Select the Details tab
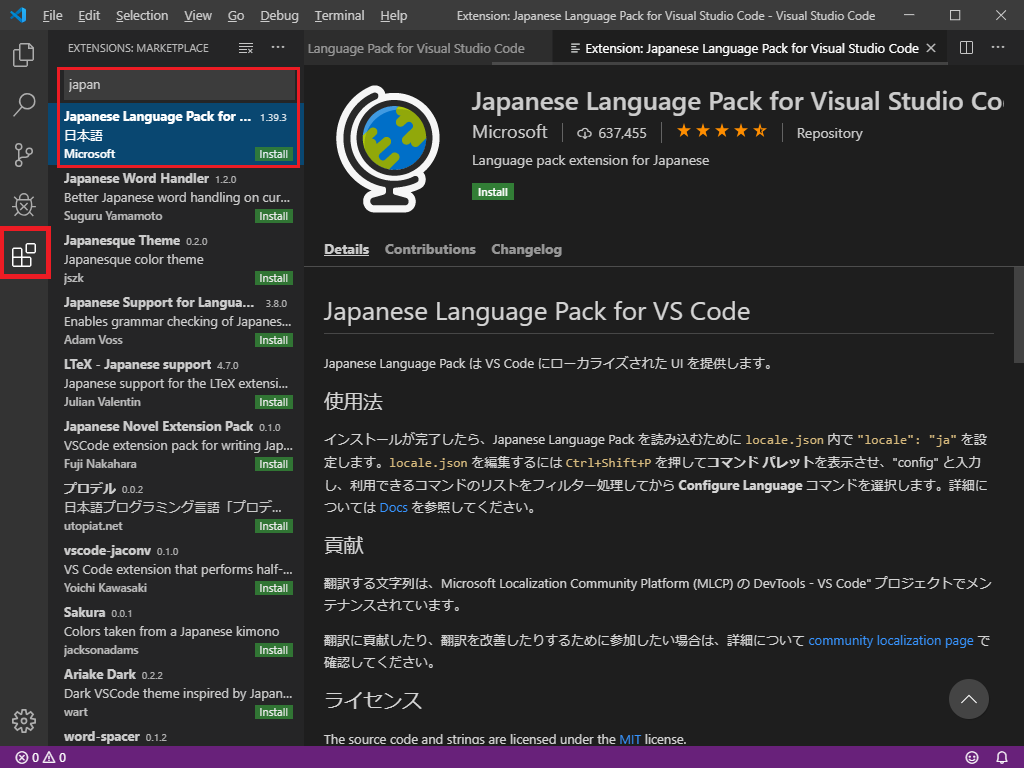 346,249
